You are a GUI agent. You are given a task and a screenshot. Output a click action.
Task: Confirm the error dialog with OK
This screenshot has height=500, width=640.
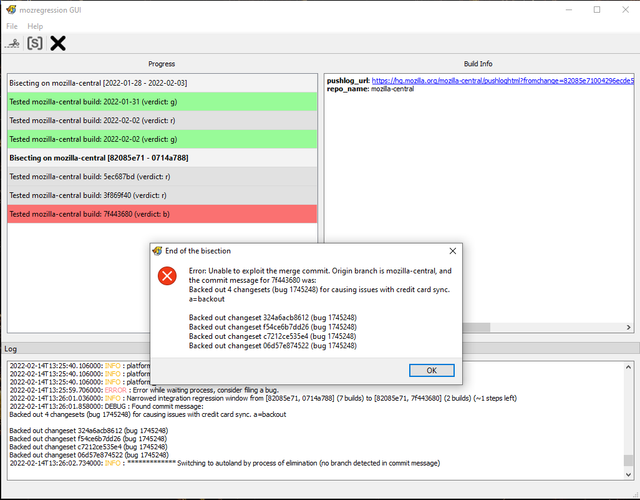431,370
